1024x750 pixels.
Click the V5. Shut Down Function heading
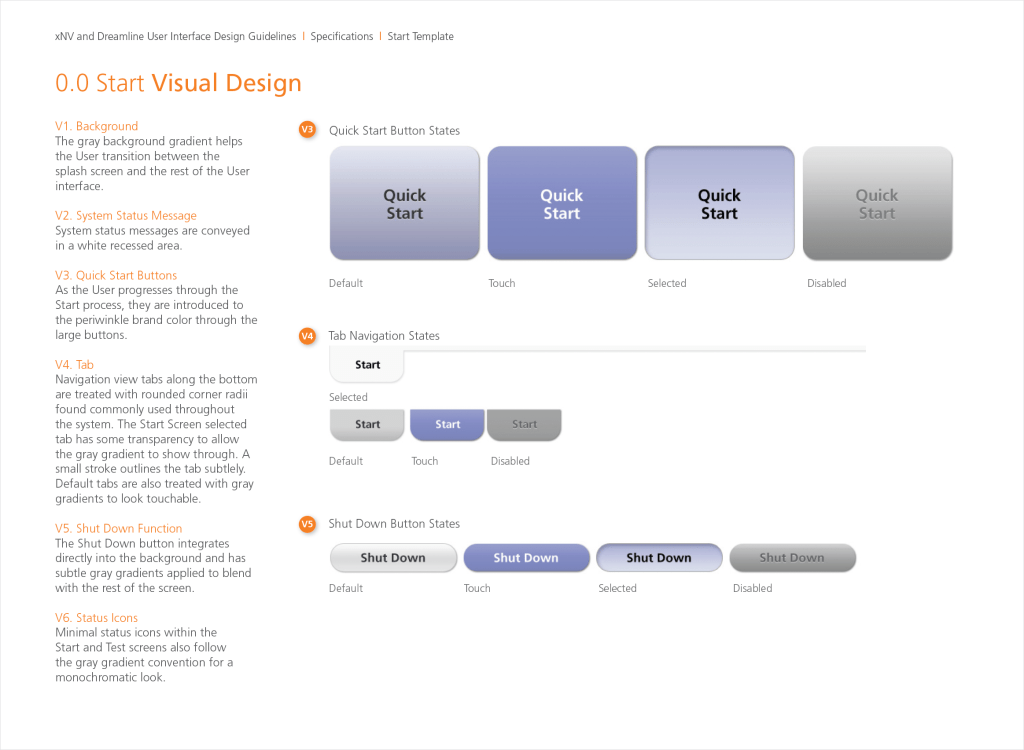coord(118,528)
